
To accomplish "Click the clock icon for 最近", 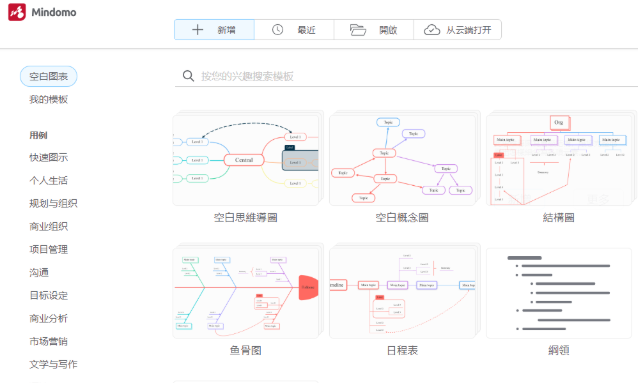I will point(277,30).
